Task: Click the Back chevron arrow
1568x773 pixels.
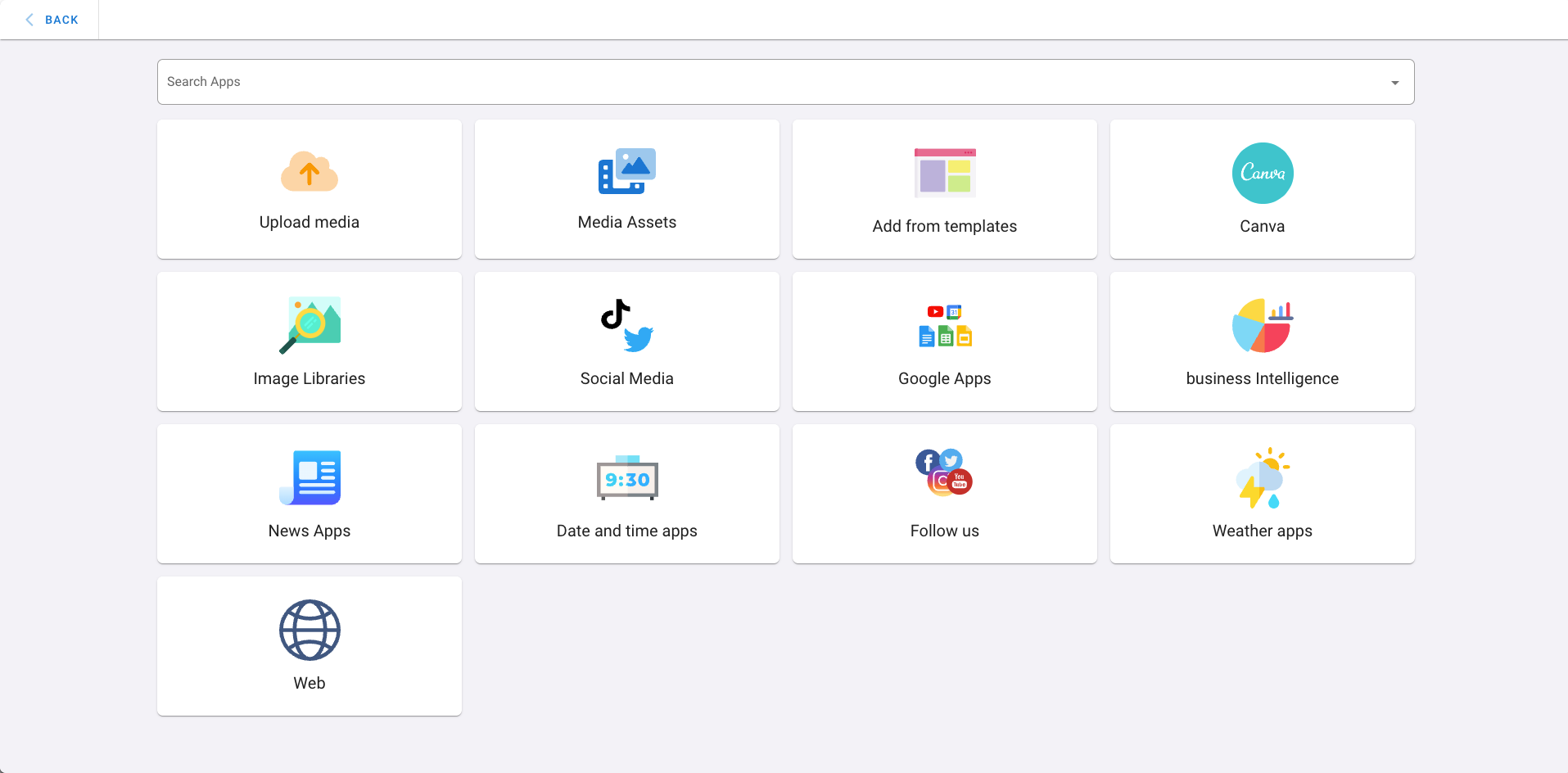Action: pyautogui.click(x=29, y=20)
